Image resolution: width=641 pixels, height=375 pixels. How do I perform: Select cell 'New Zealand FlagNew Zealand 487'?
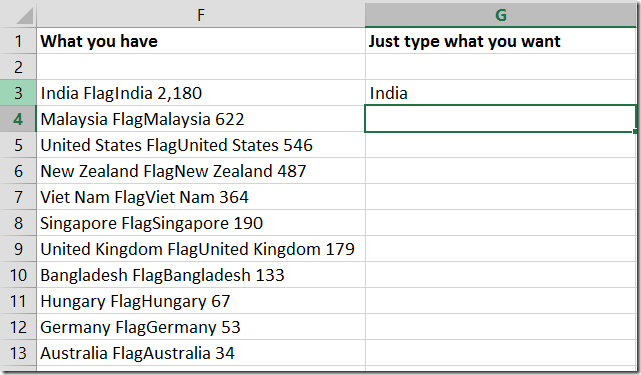coord(201,171)
